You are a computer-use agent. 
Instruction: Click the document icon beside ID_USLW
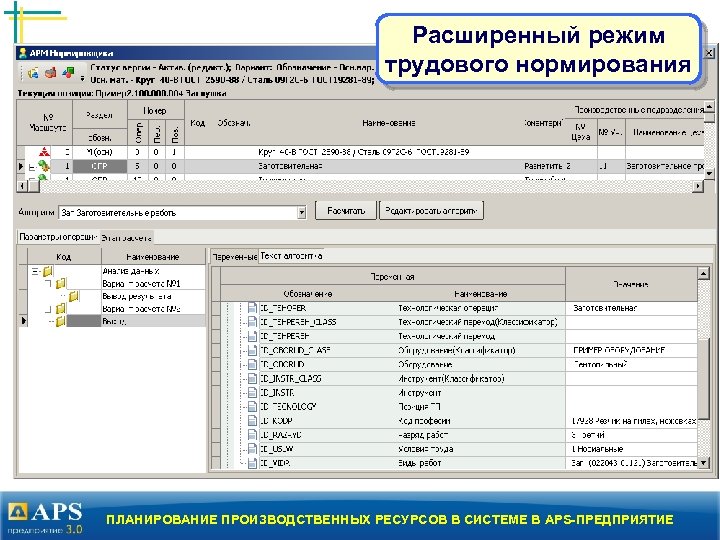(x=252, y=449)
